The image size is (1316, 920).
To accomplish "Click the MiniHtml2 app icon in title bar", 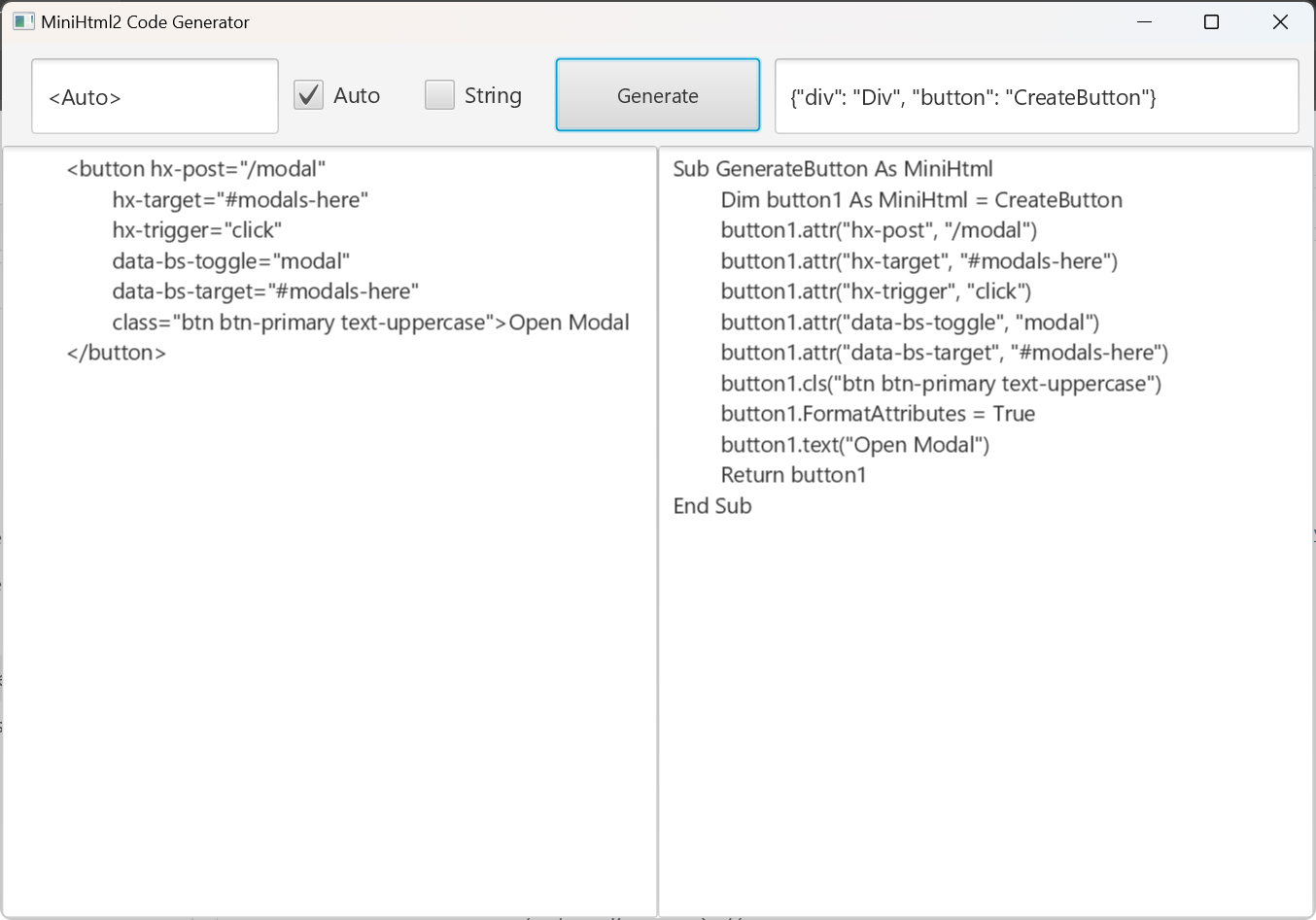I will pyautogui.click(x=23, y=21).
